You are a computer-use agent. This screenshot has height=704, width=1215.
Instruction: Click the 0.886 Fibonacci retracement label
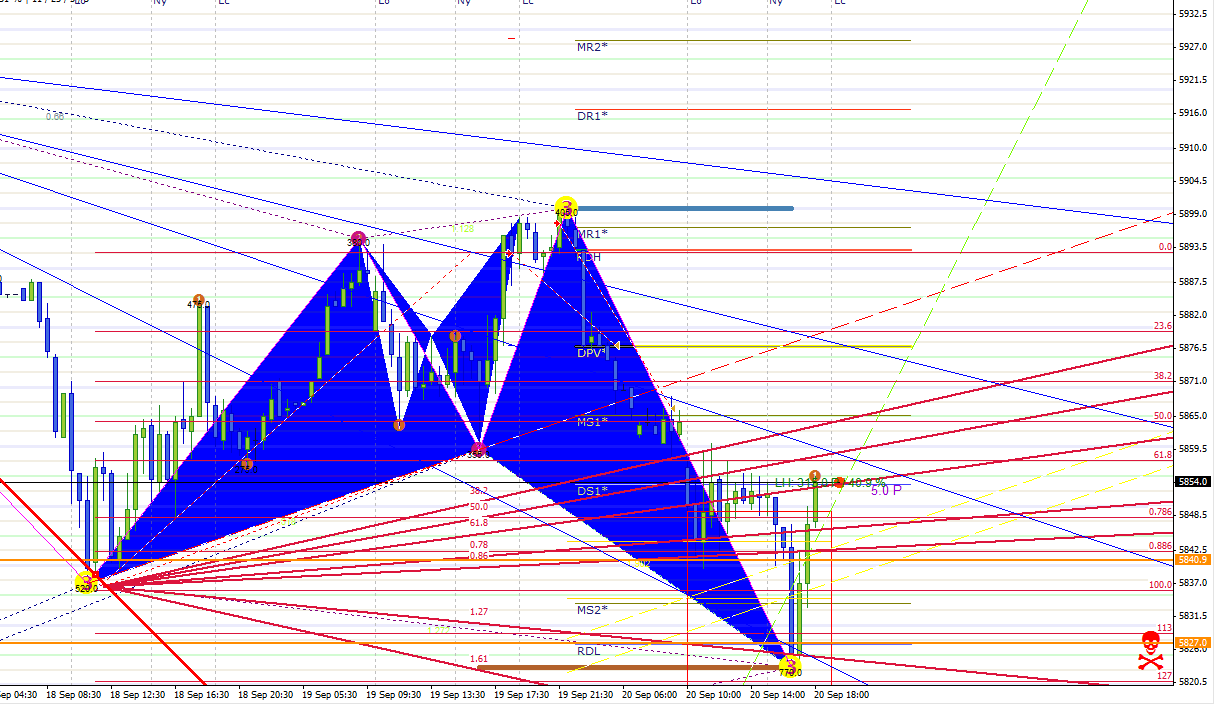click(x=1160, y=546)
